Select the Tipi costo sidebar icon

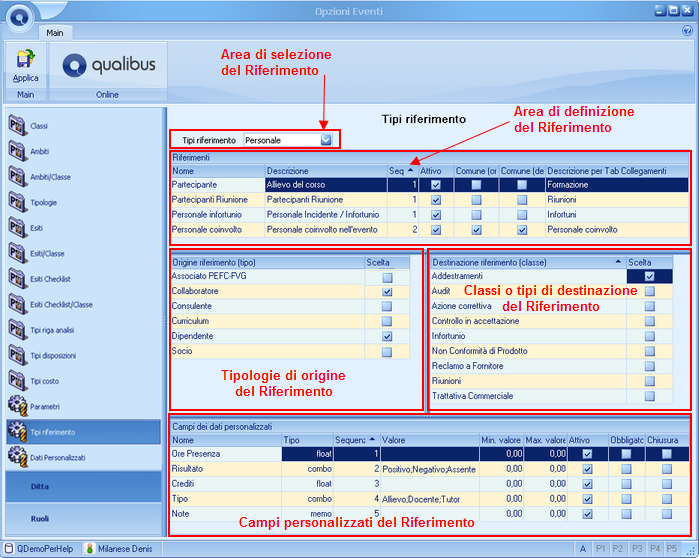point(17,381)
